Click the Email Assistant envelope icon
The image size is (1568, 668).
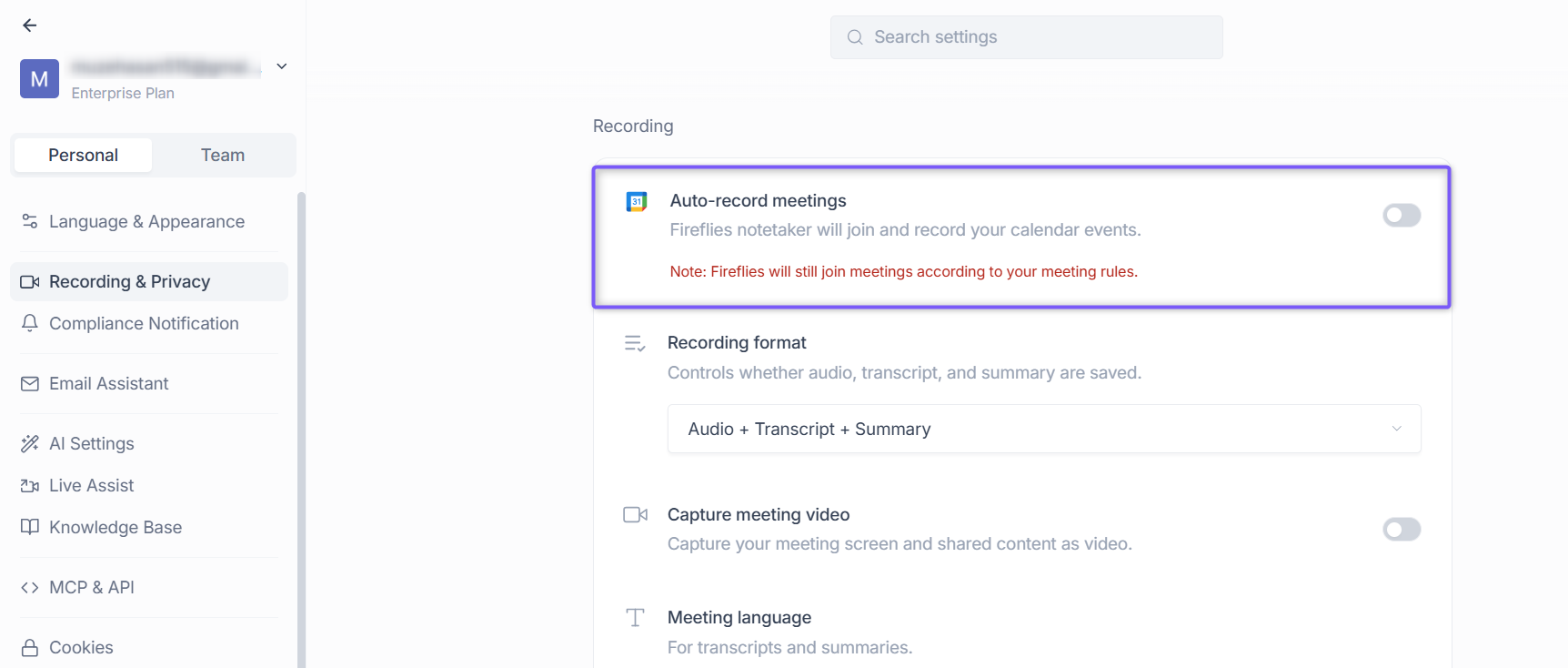pyautogui.click(x=30, y=384)
